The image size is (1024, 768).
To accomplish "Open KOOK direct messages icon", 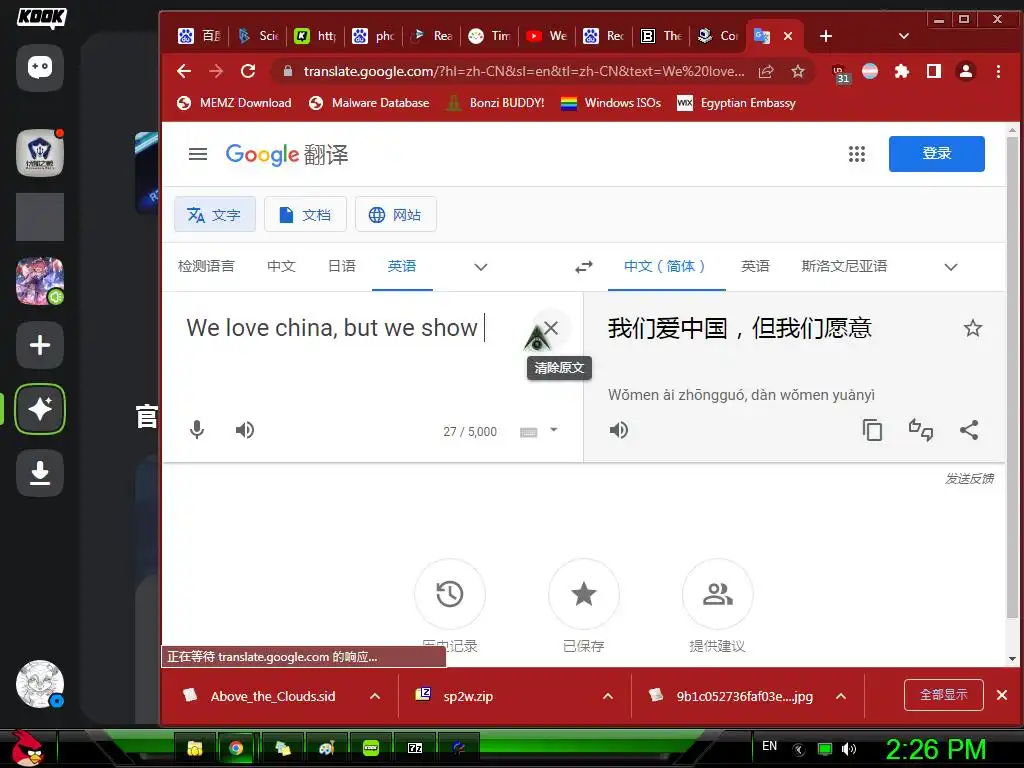I will click(x=40, y=68).
